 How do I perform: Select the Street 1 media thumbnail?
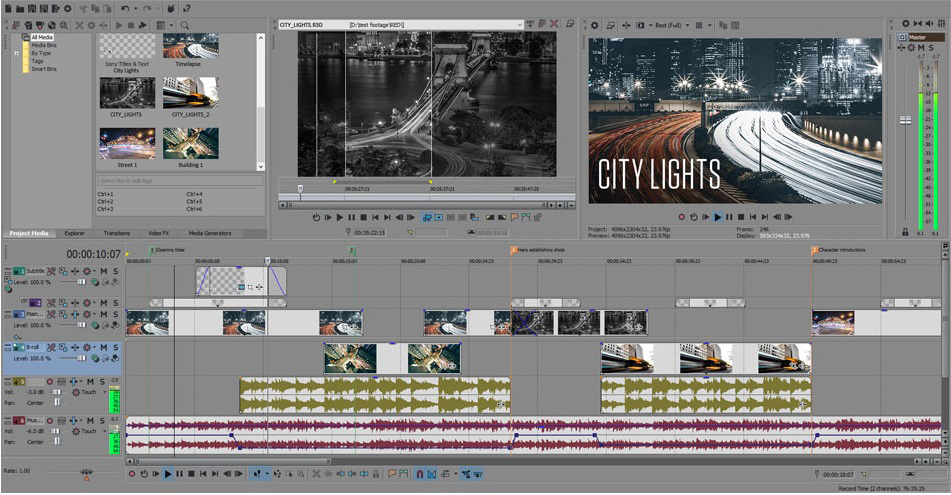pos(127,143)
